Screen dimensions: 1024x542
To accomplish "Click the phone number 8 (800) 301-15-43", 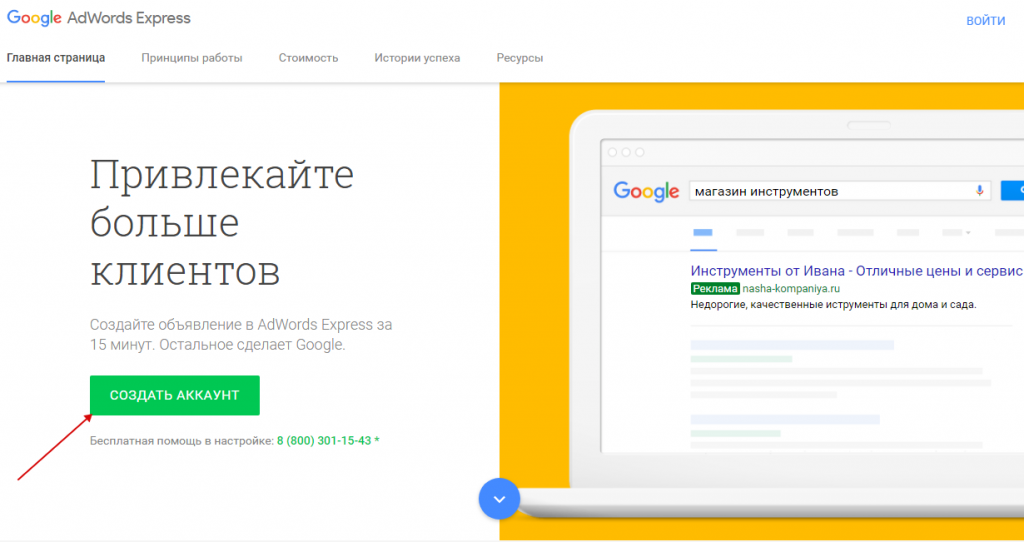I will [324, 441].
